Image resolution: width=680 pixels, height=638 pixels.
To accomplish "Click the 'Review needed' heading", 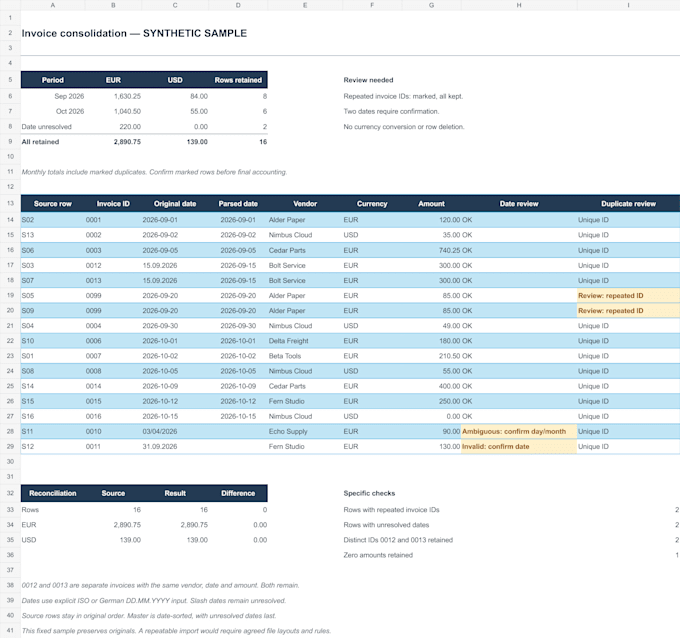I will 368,80.
